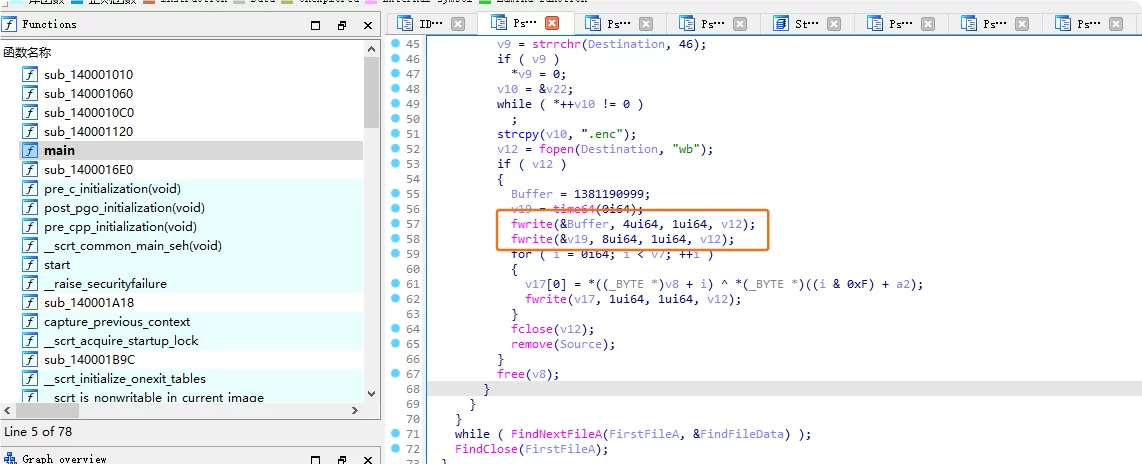Screen dimensions: 1142x464
Task: Close the ID… tab
Action: click(x=457, y=23)
